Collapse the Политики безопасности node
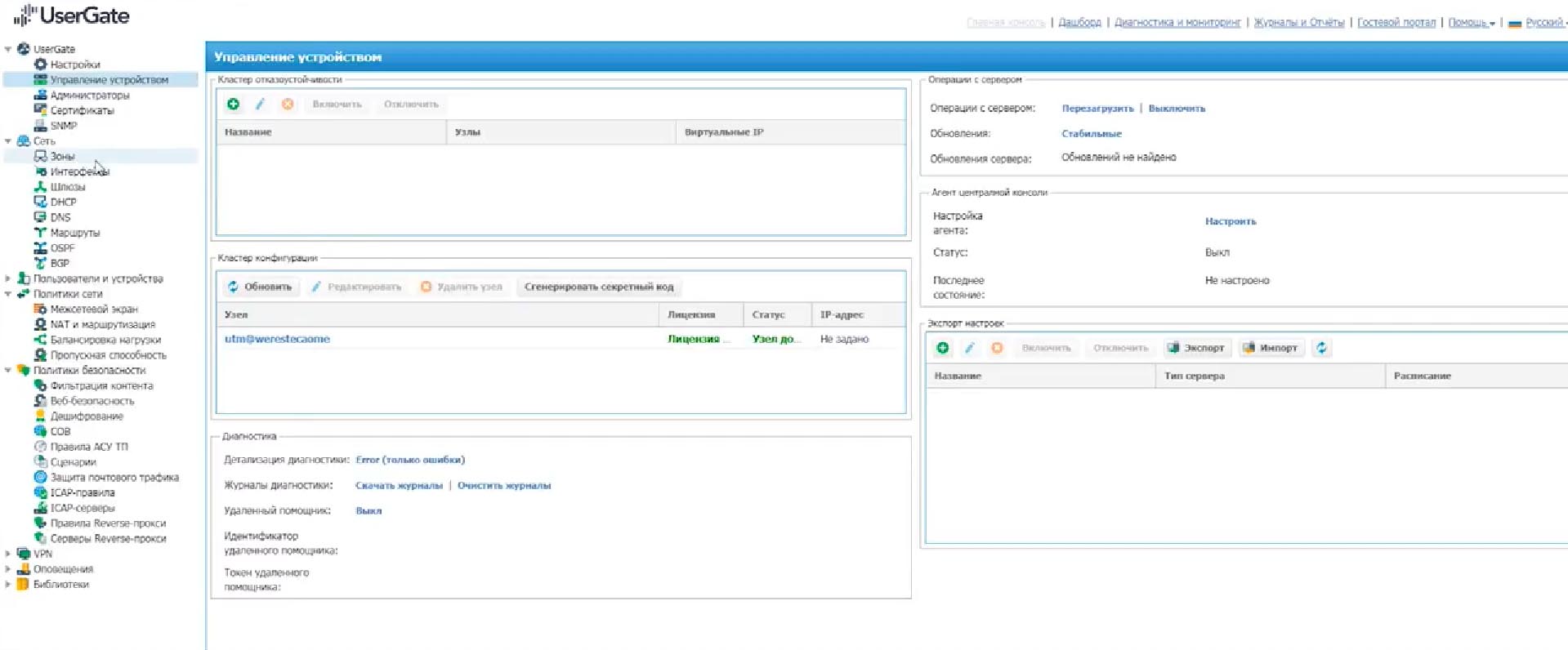This screenshot has height=650, width=1568. (x=8, y=370)
